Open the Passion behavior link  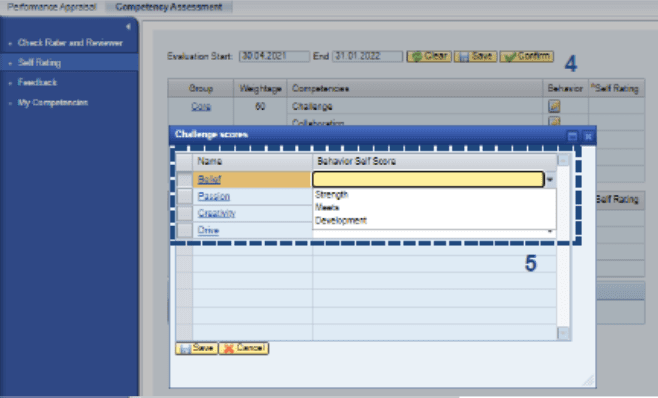214,196
